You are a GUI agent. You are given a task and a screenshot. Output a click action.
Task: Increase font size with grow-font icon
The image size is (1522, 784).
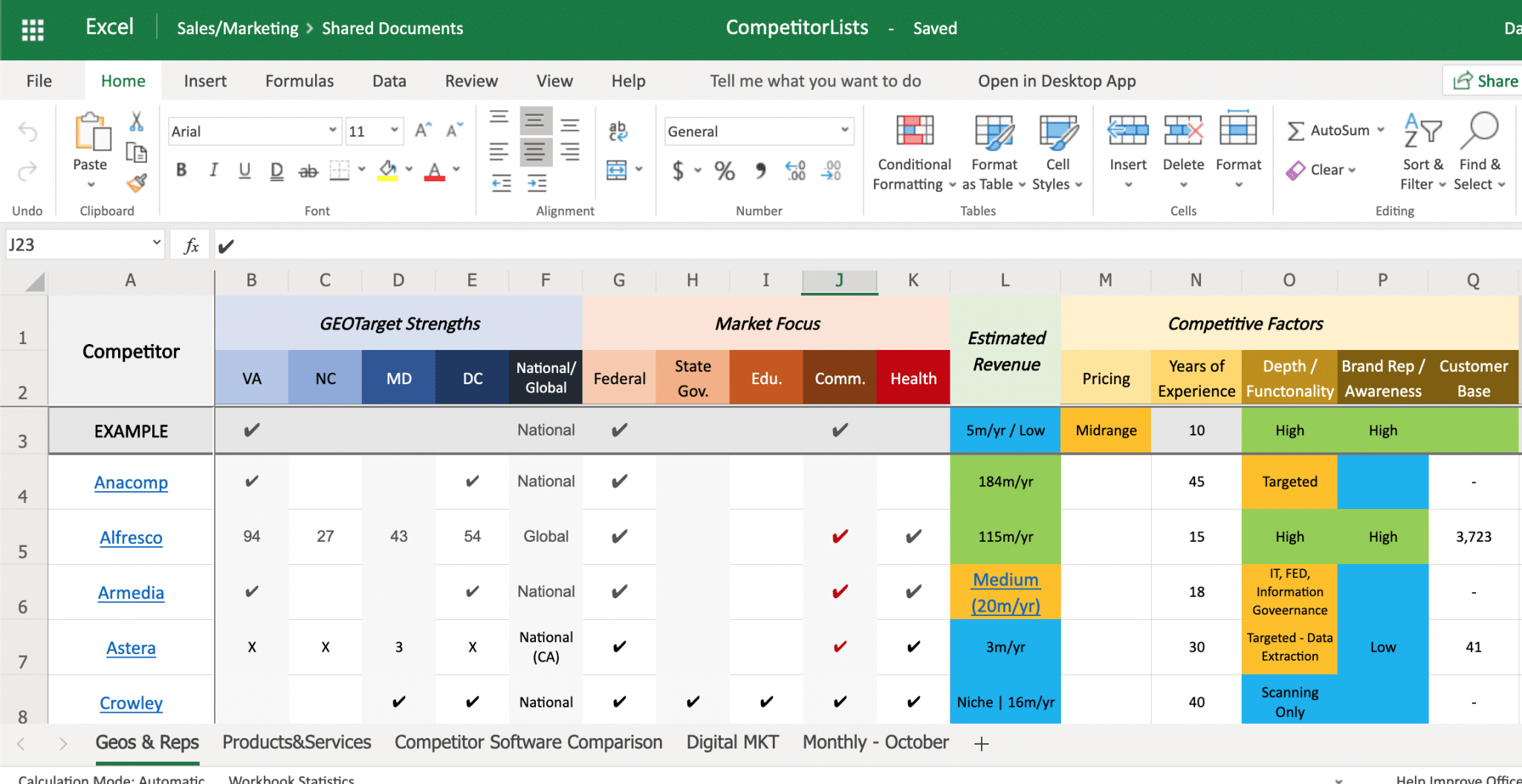pos(423,131)
